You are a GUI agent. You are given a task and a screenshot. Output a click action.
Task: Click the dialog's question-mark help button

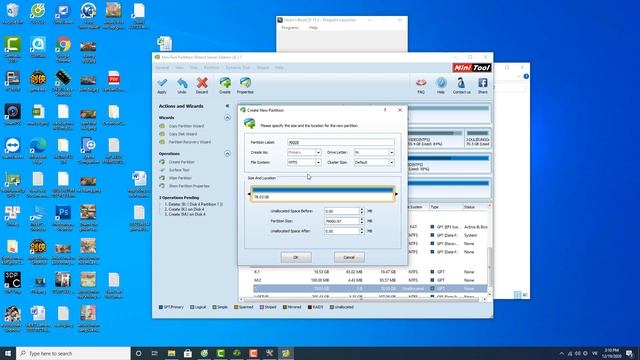(x=385, y=110)
